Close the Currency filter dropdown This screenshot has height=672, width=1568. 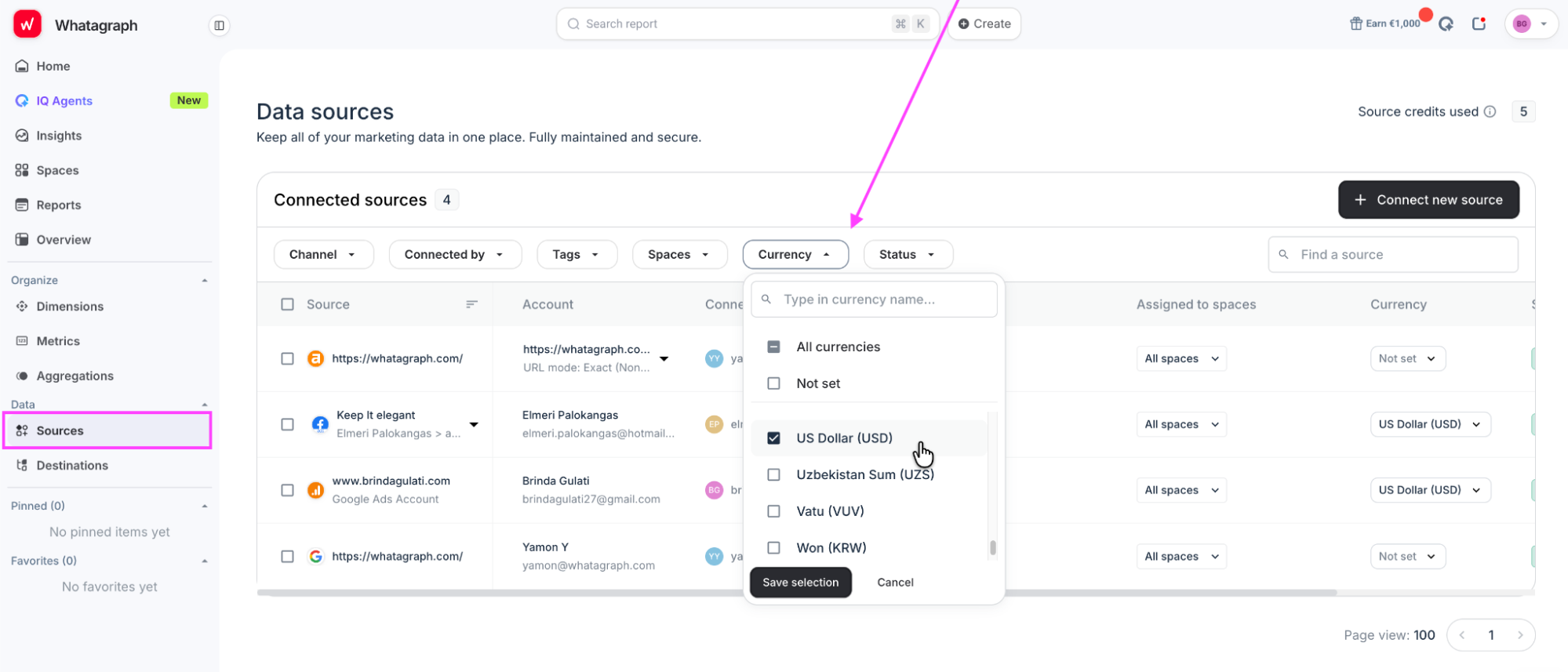point(795,254)
